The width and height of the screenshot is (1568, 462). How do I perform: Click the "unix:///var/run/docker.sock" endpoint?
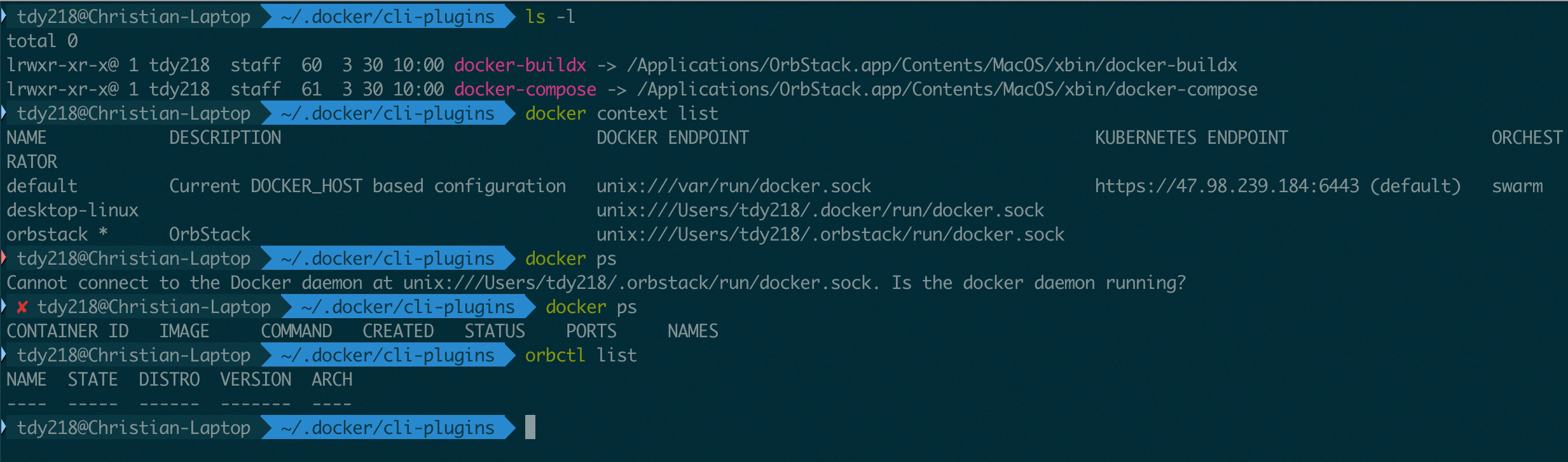point(734,186)
